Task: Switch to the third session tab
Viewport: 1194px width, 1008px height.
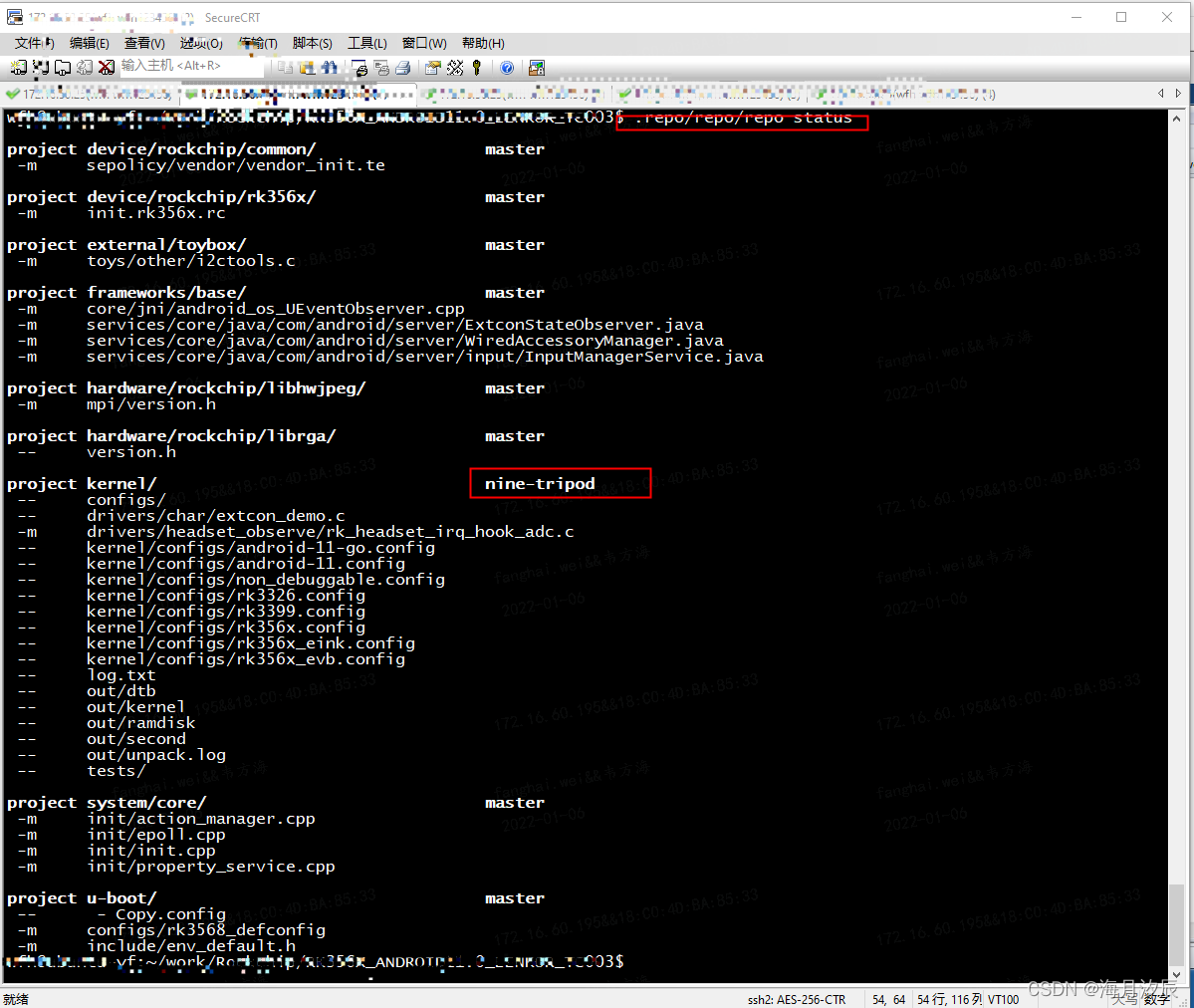Action: pyautogui.click(x=513, y=94)
